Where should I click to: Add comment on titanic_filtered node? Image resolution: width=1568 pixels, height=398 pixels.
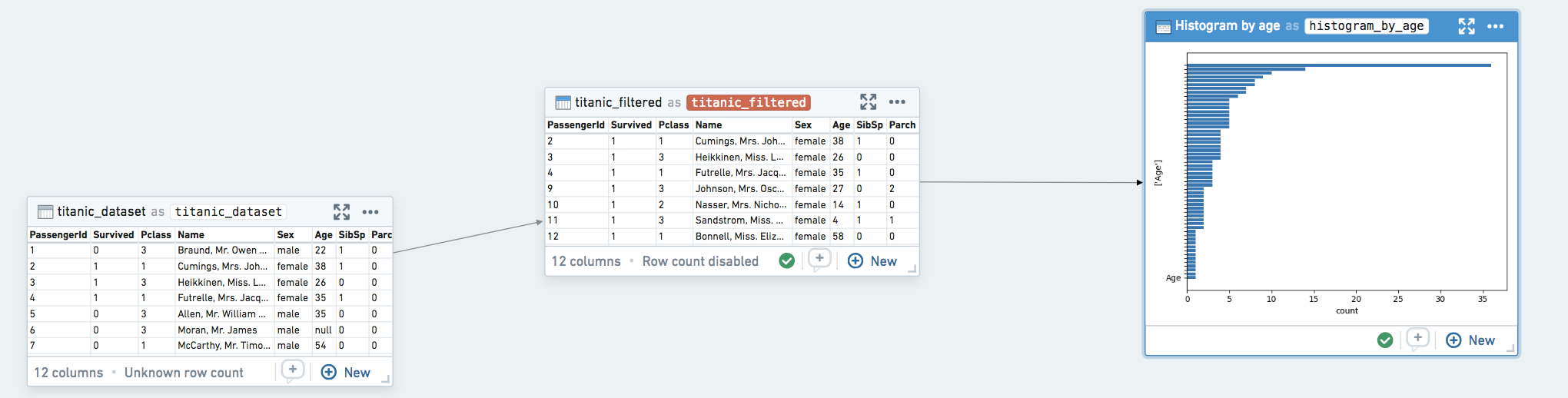(x=819, y=260)
